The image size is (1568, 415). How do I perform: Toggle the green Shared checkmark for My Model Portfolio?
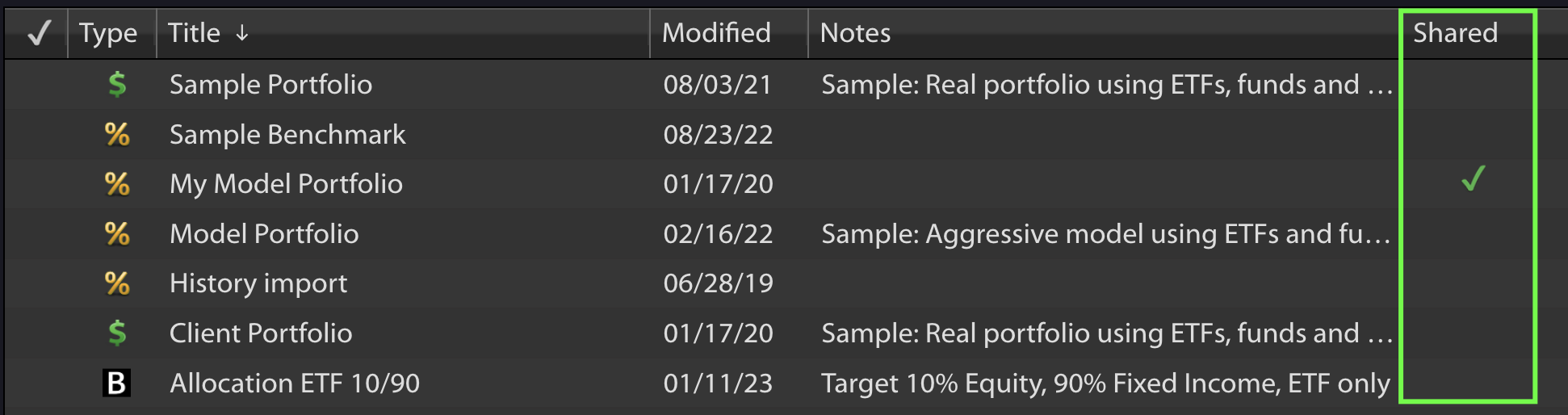1474,178
